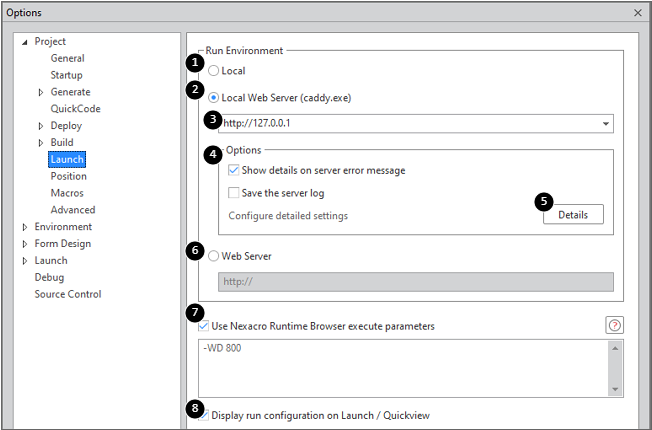The image size is (652, 430).
Task: Collapse the Project tree node
Action: [x=25, y=42]
